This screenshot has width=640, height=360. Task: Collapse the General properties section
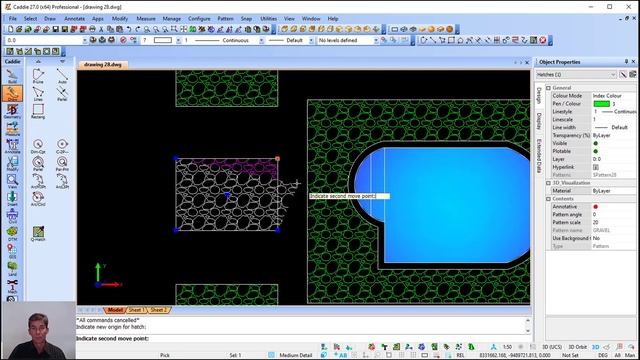tap(549, 88)
